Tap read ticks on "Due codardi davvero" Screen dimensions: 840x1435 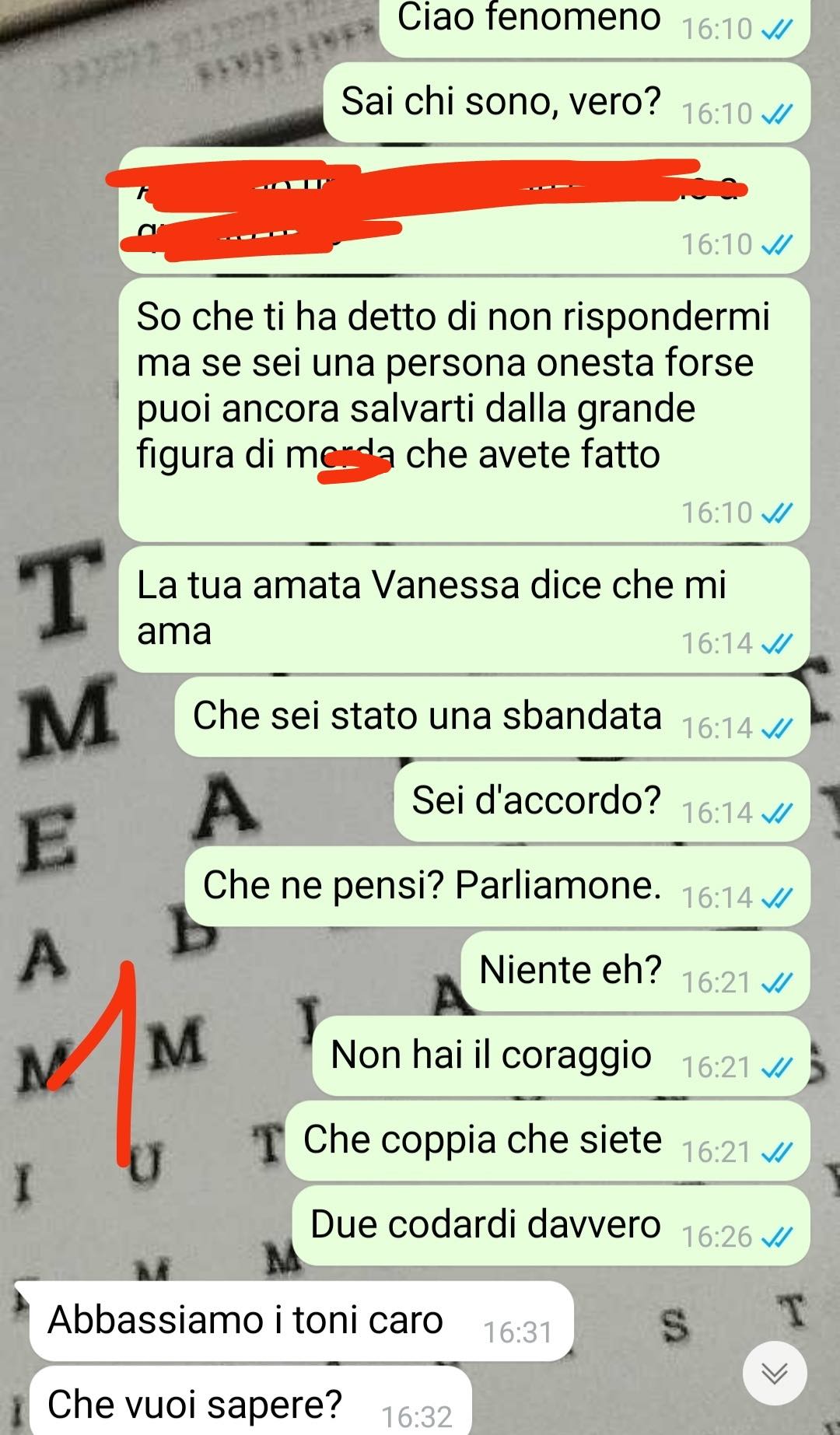click(776, 1237)
